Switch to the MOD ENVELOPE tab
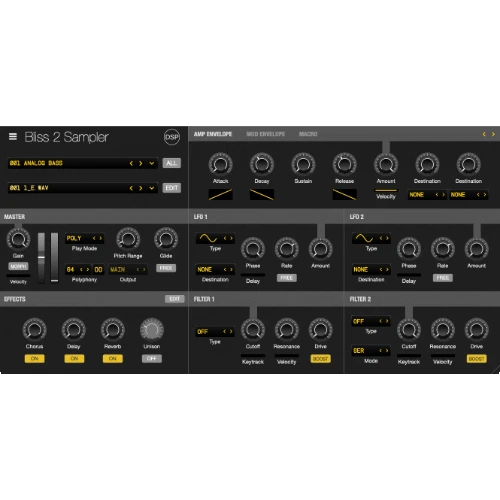The height and width of the screenshot is (500, 500). click(x=266, y=134)
